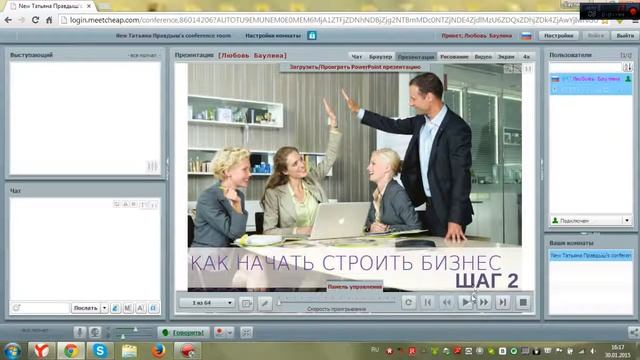Switch to the Рисование tab
Image resolution: width=640 pixels, height=360 pixels.
454,57
